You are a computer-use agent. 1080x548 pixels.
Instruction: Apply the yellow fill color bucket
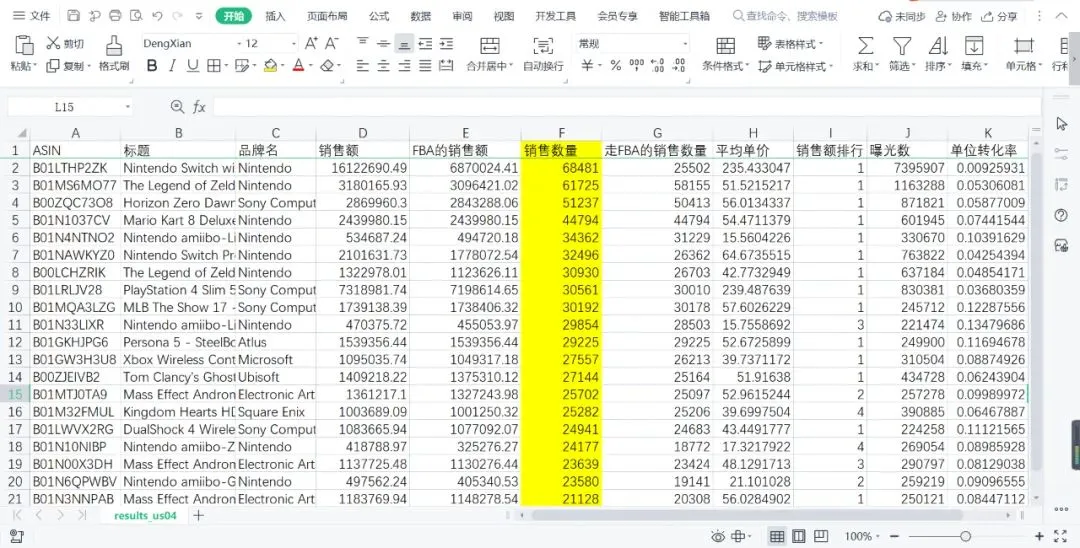coord(270,65)
